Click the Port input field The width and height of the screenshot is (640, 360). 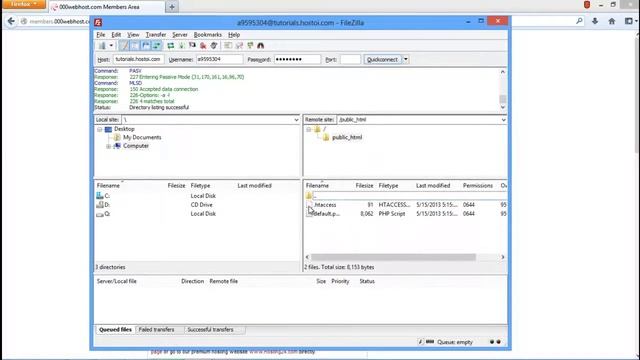[350, 60]
